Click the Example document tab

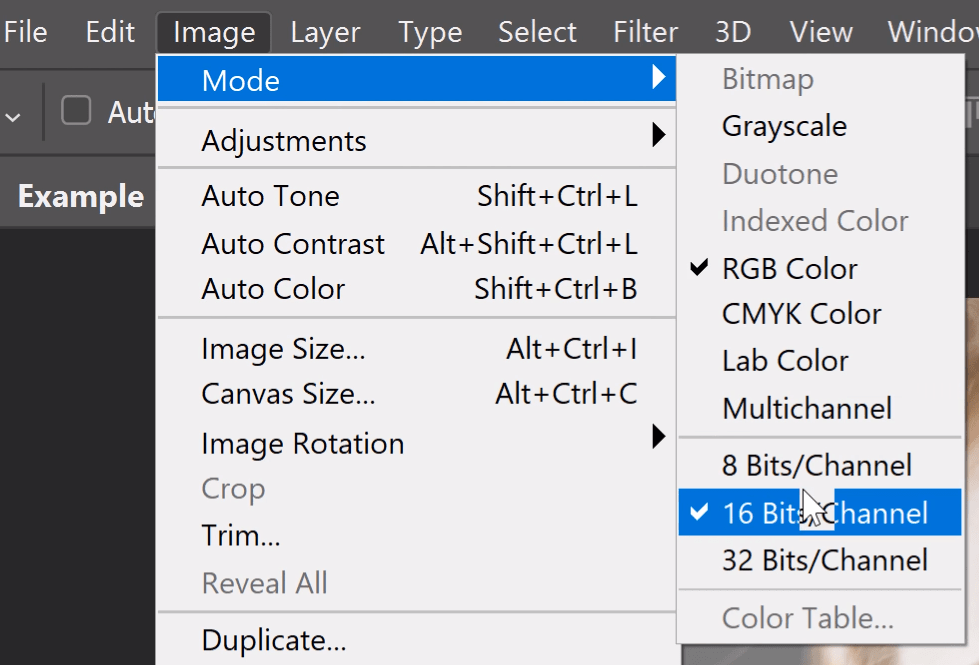click(x=80, y=196)
